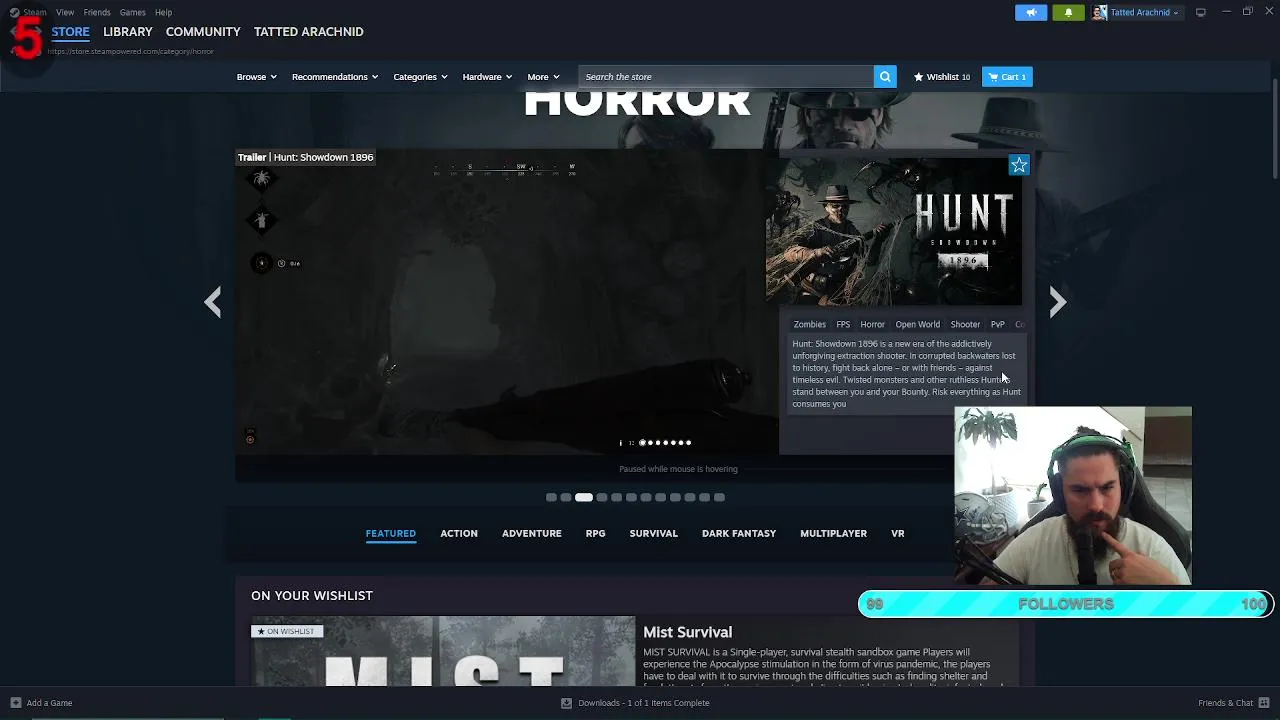The height and width of the screenshot is (720, 1280).
Task: Click the Shooter tag
Action: tap(965, 324)
